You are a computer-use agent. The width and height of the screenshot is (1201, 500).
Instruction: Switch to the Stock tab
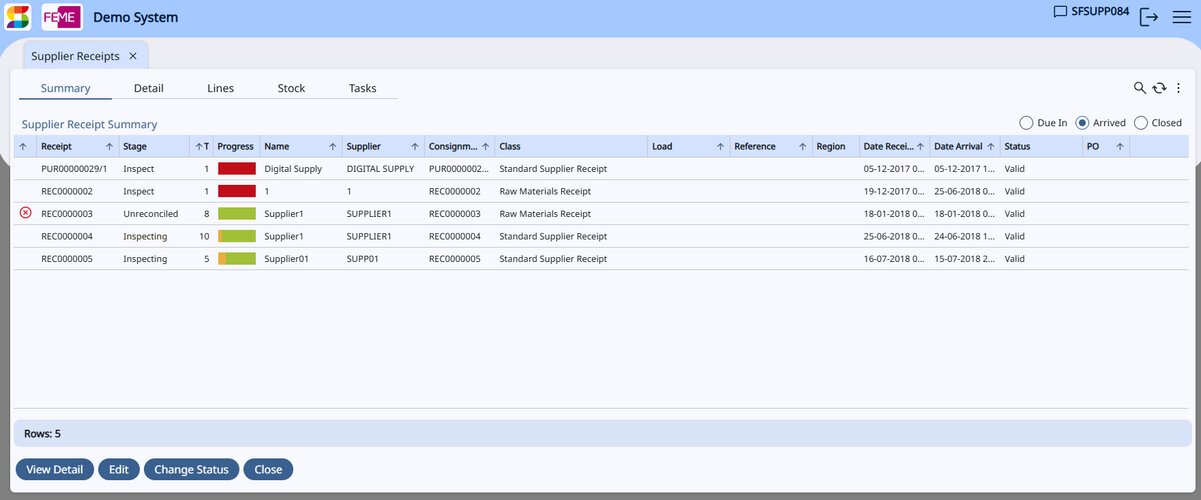pos(291,88)
